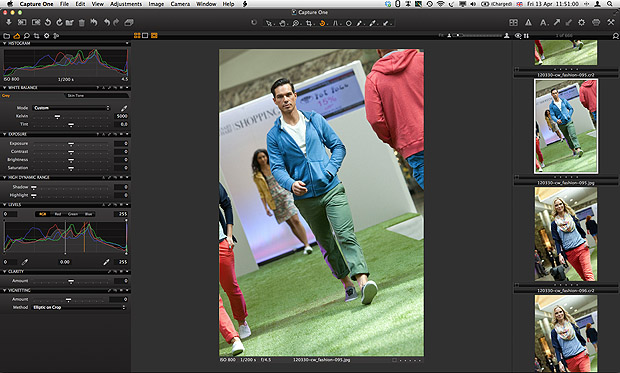The image size is (620, 373).
Task: Select the Grey white balance tab
Action: tap(6, 95)
